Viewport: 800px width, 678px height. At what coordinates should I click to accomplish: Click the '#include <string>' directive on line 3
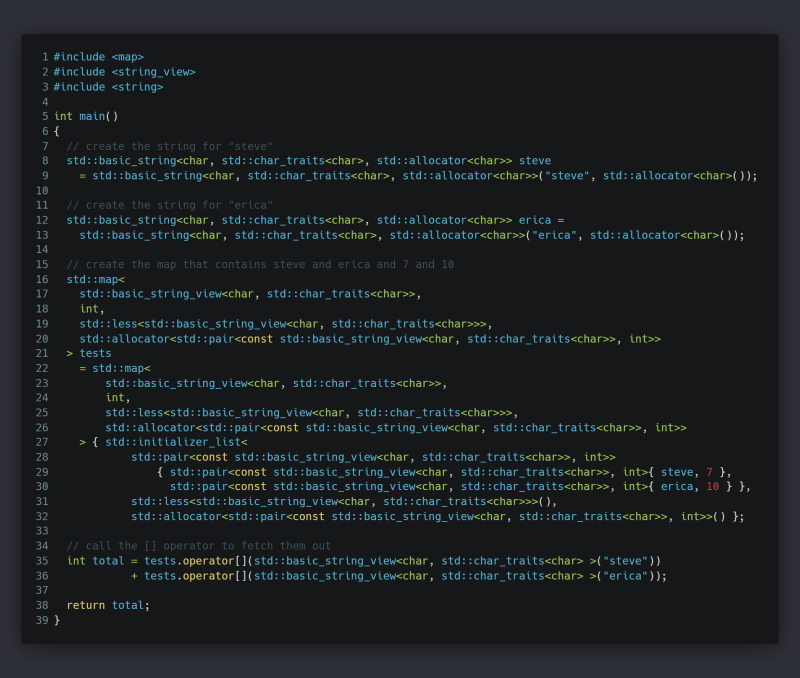click(109, 87)
